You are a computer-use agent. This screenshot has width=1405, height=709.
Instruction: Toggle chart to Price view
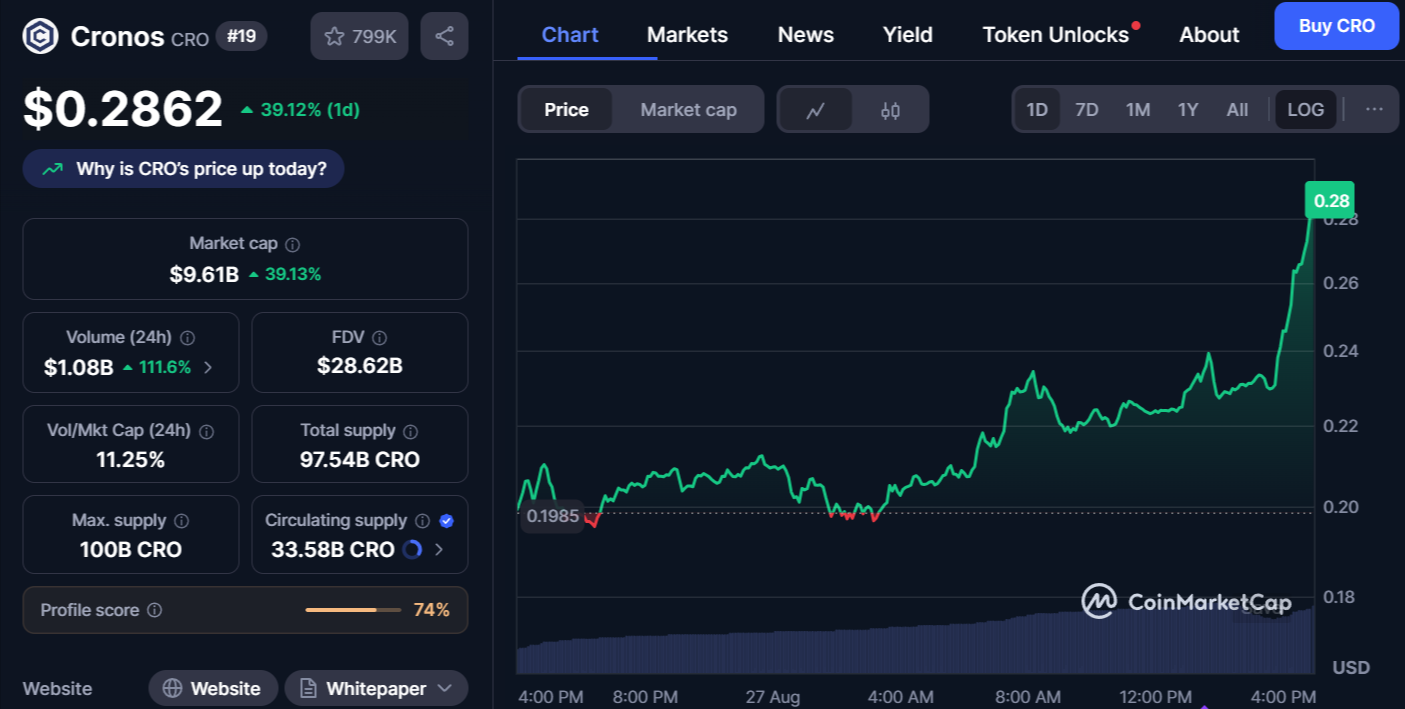pyautogui.click(x=566, y=110)
